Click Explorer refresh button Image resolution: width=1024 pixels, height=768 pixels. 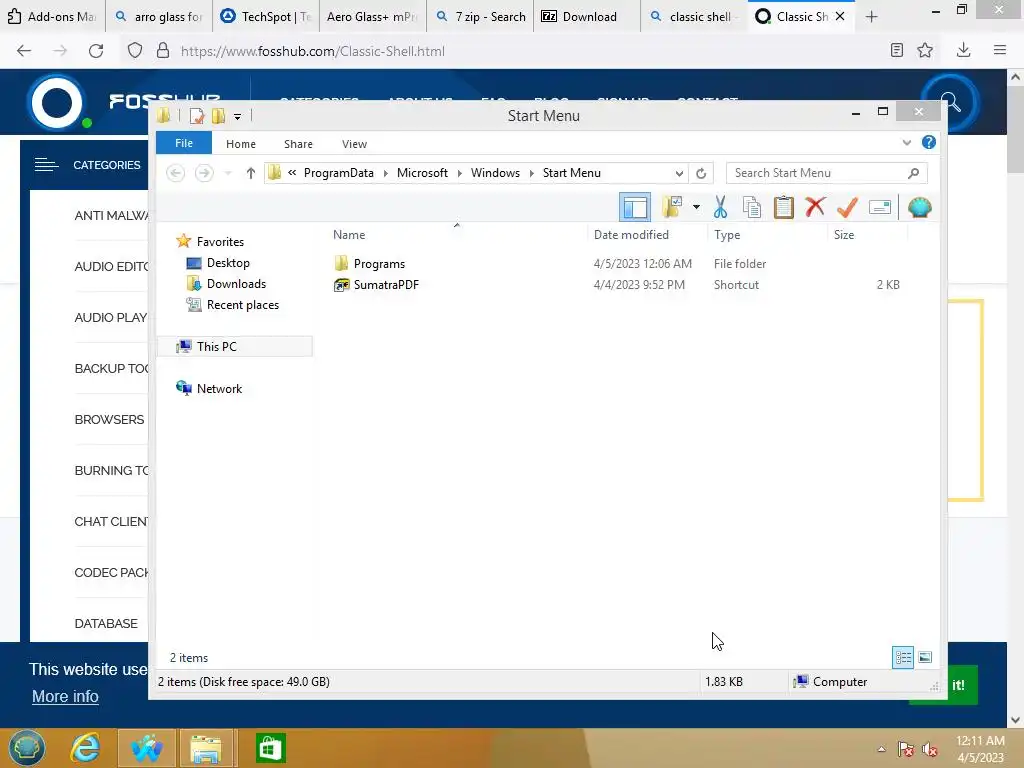point(701,173)
